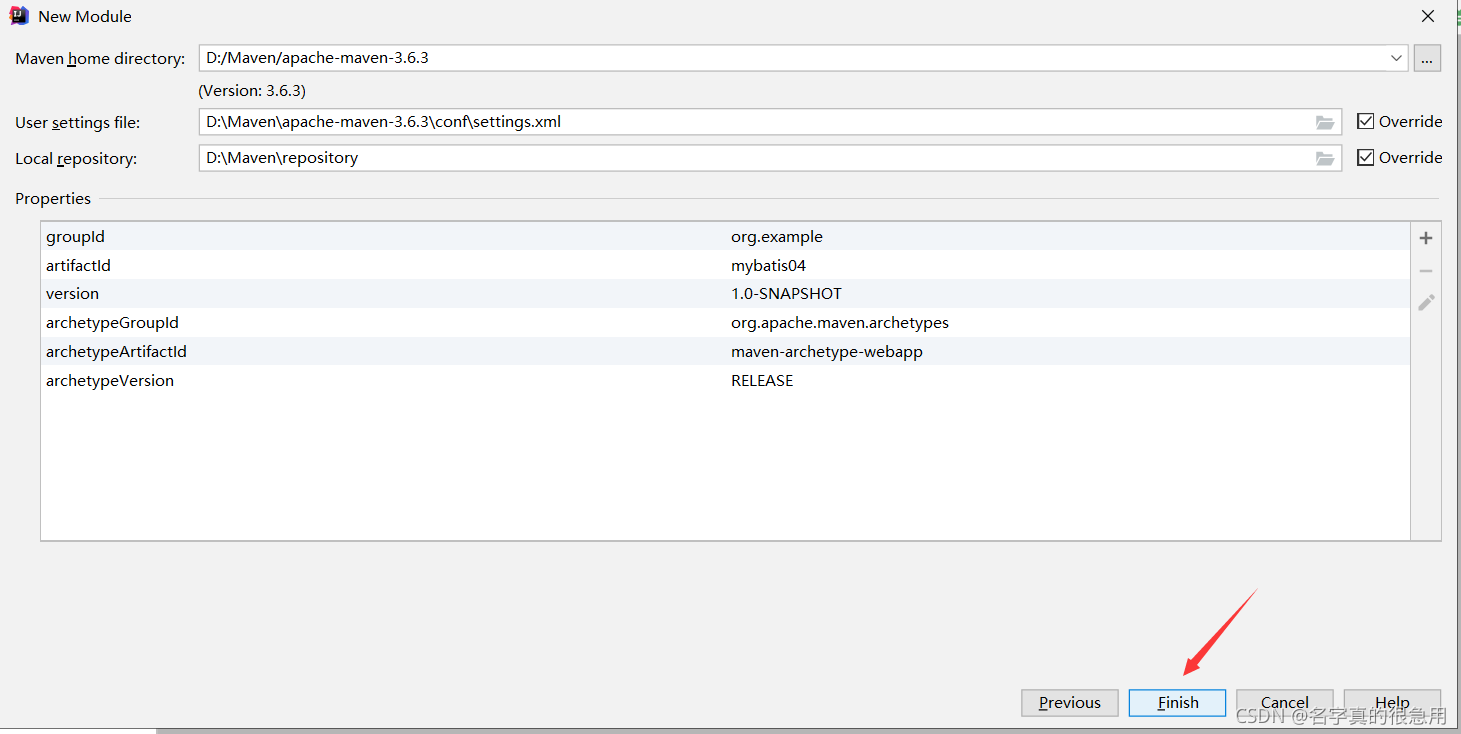
Task: Click the IntelliJ IDEA logo in title bar
Action: (18, 16)
